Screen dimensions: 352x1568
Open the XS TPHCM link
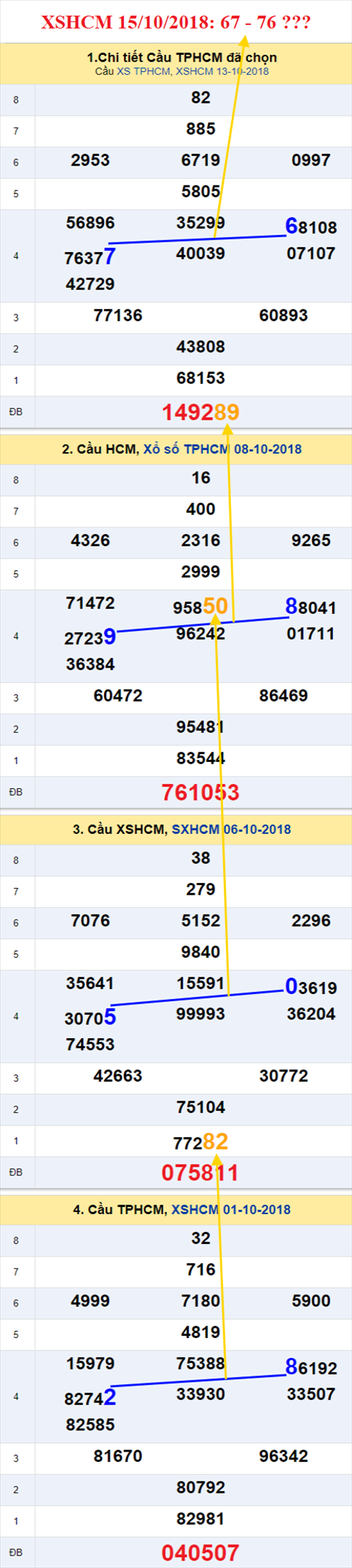[x=144, y=71]
